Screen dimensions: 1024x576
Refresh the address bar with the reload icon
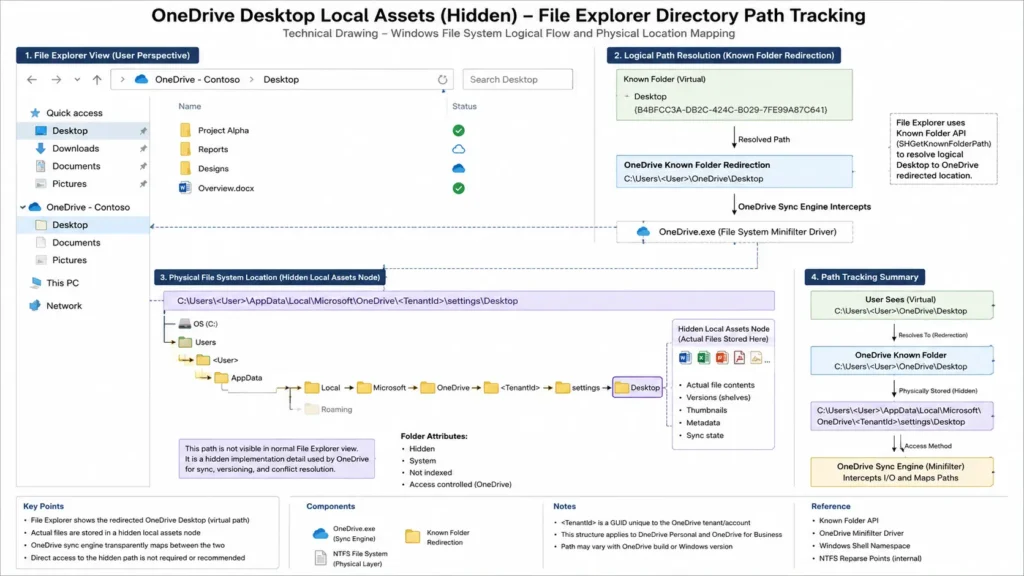pos(442,80)
